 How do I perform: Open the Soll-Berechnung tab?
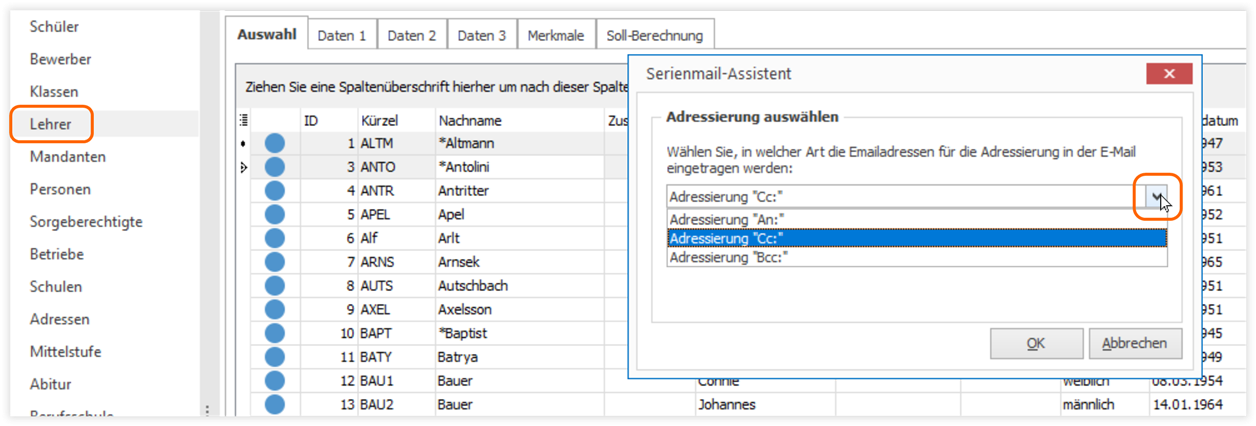pos(655,35)
